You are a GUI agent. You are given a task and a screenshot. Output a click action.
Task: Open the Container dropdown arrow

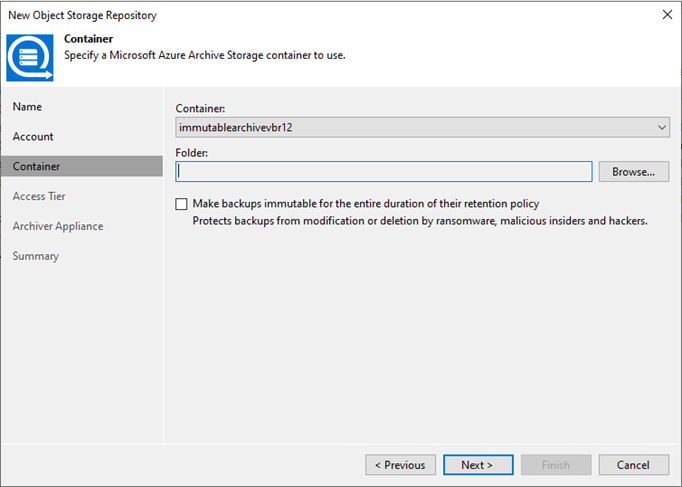(662, 128)
